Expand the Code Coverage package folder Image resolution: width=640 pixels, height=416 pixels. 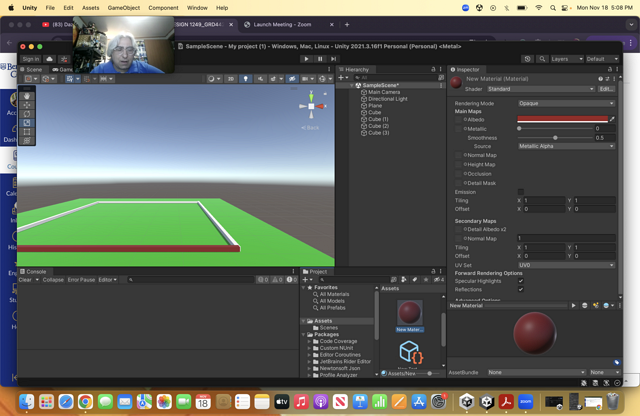[x=309, y=341]
